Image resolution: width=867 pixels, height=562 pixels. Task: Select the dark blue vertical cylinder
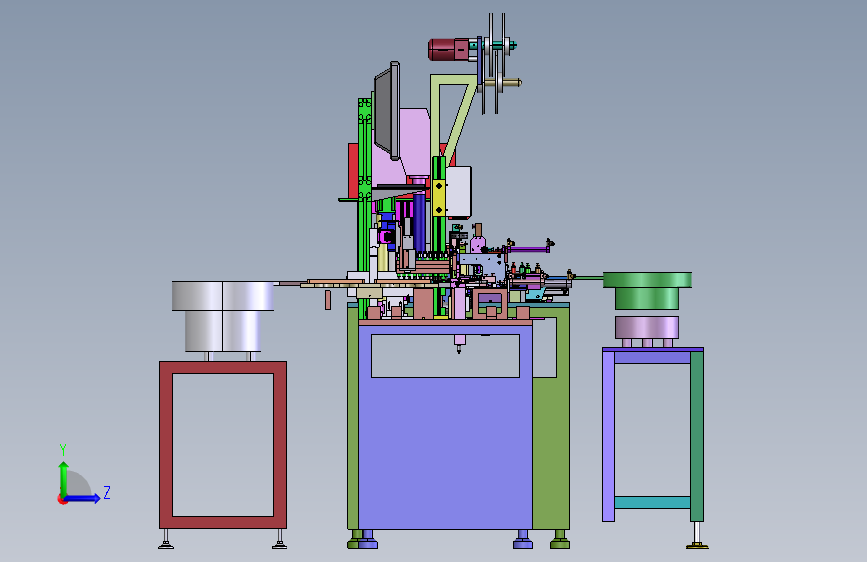420,221
